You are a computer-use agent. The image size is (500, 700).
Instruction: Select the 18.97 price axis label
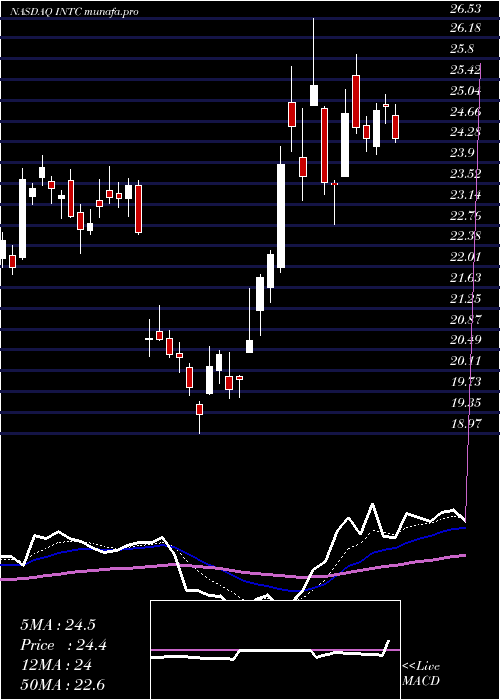coord(465,423)
